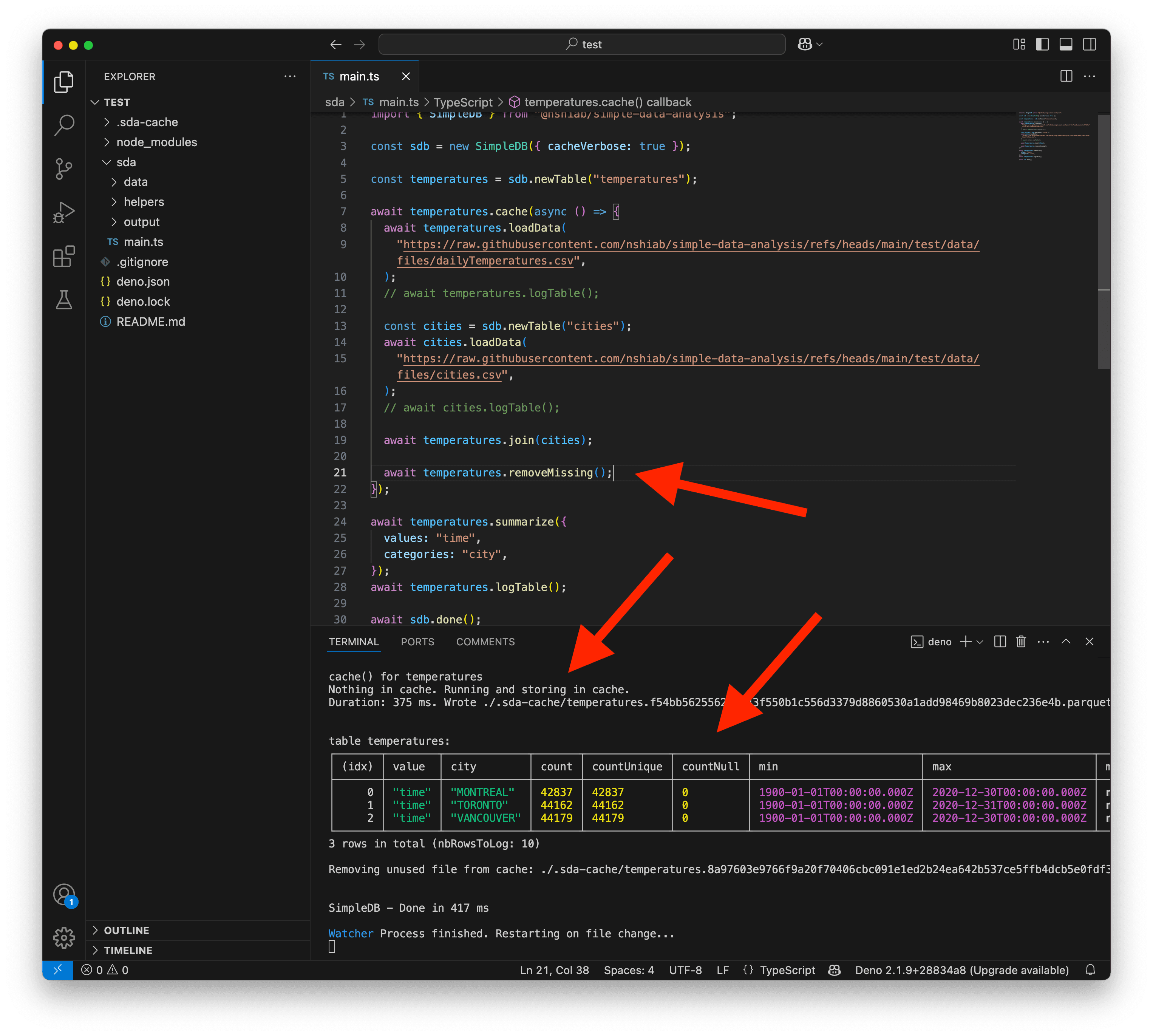The image size is (1153, 1036).
Task: Open notifications bell
Action: (1090, 970)
